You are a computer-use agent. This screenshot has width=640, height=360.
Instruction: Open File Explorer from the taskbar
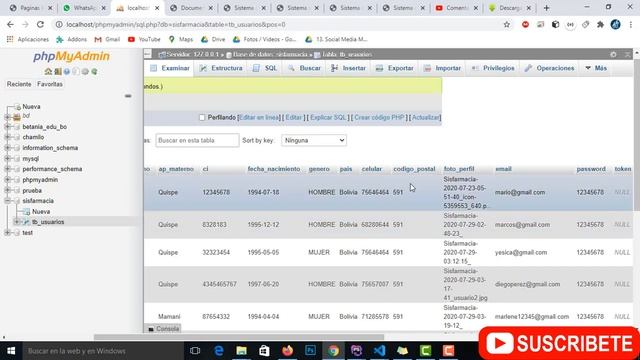click(241, 351)
